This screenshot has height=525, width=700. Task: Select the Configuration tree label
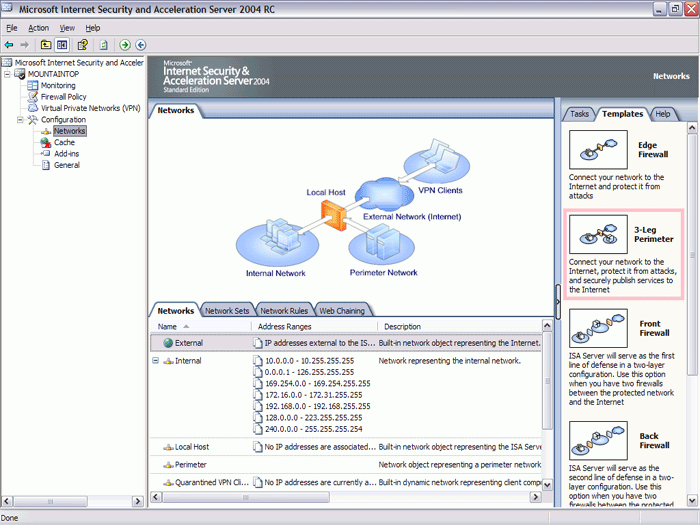63,120
